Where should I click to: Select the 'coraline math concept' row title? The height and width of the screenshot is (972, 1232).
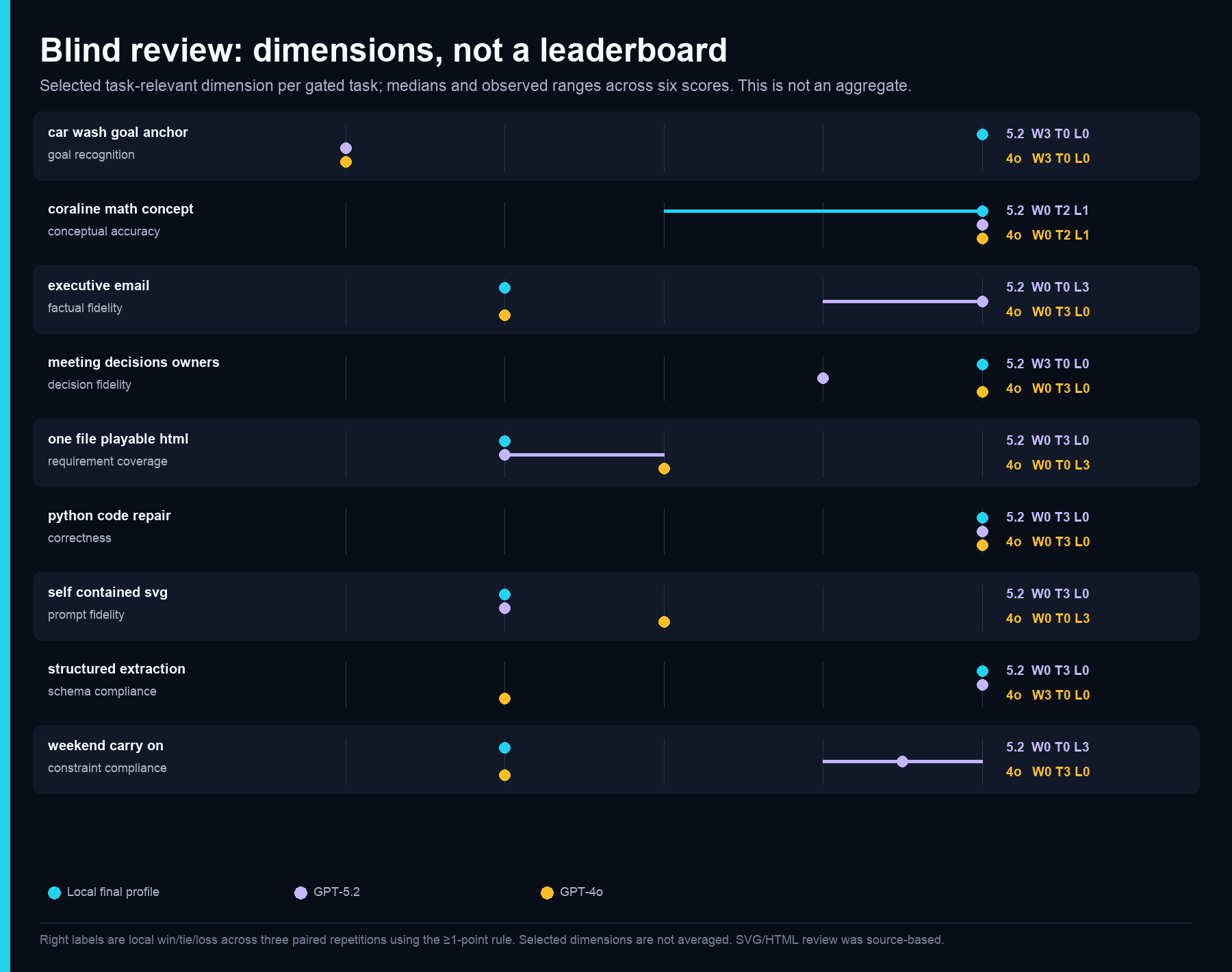120,209
